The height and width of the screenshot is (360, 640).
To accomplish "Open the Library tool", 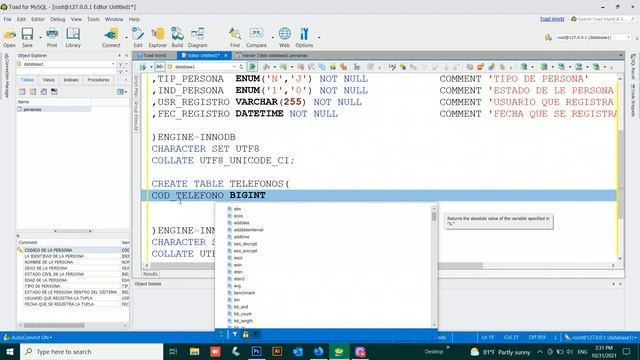I will click(x=73, y=38).
